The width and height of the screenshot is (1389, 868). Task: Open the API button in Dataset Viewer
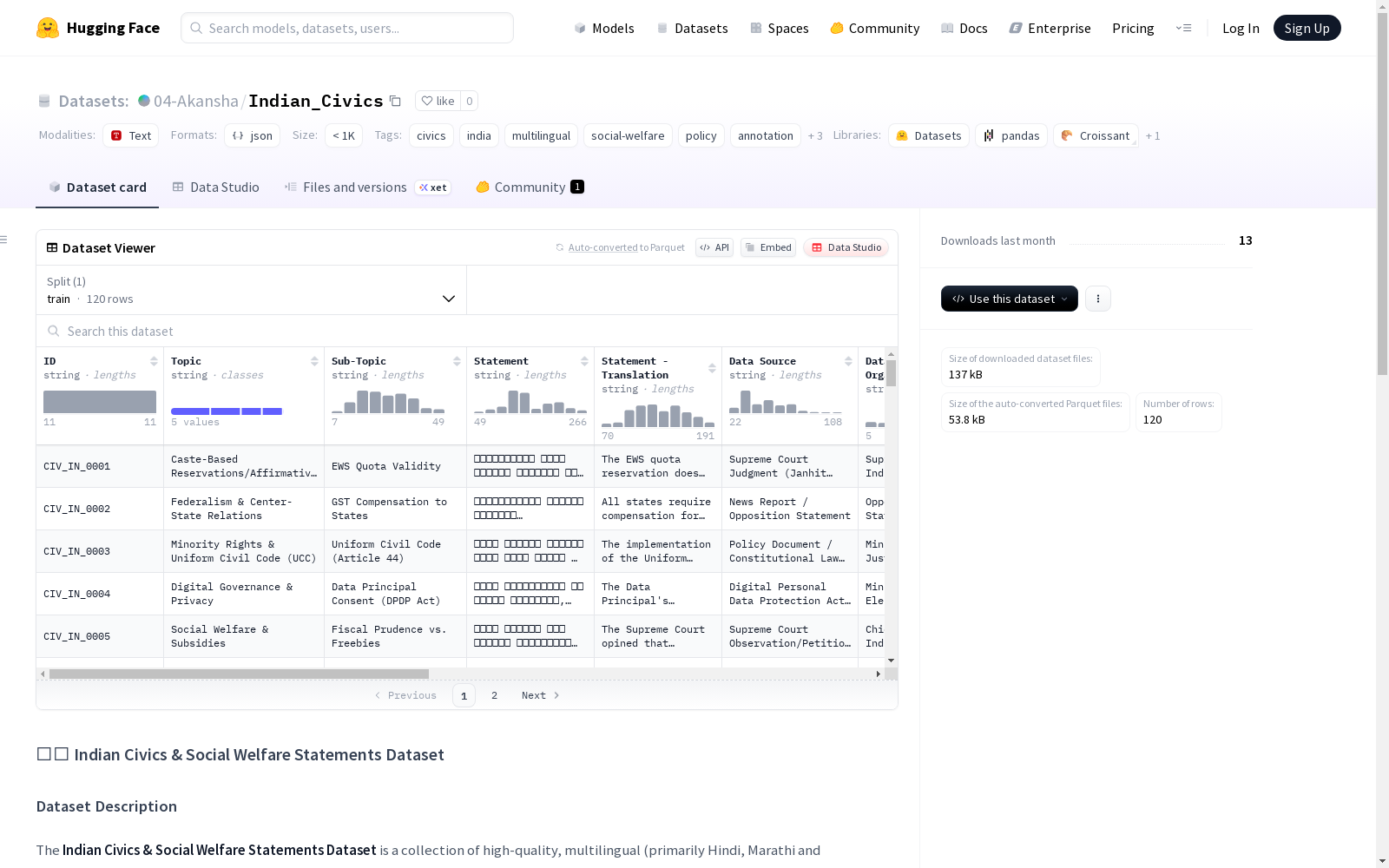coord(714,247)
